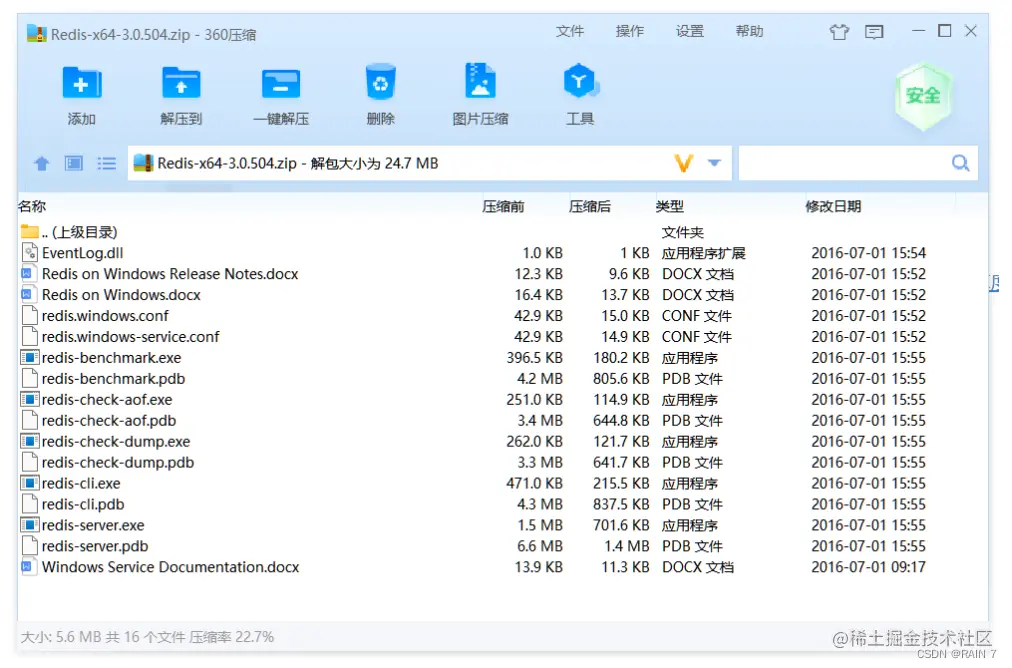Sort by the 压缩前 column header
Viewport: 1012px width, 668px height.
click(503, 207)
